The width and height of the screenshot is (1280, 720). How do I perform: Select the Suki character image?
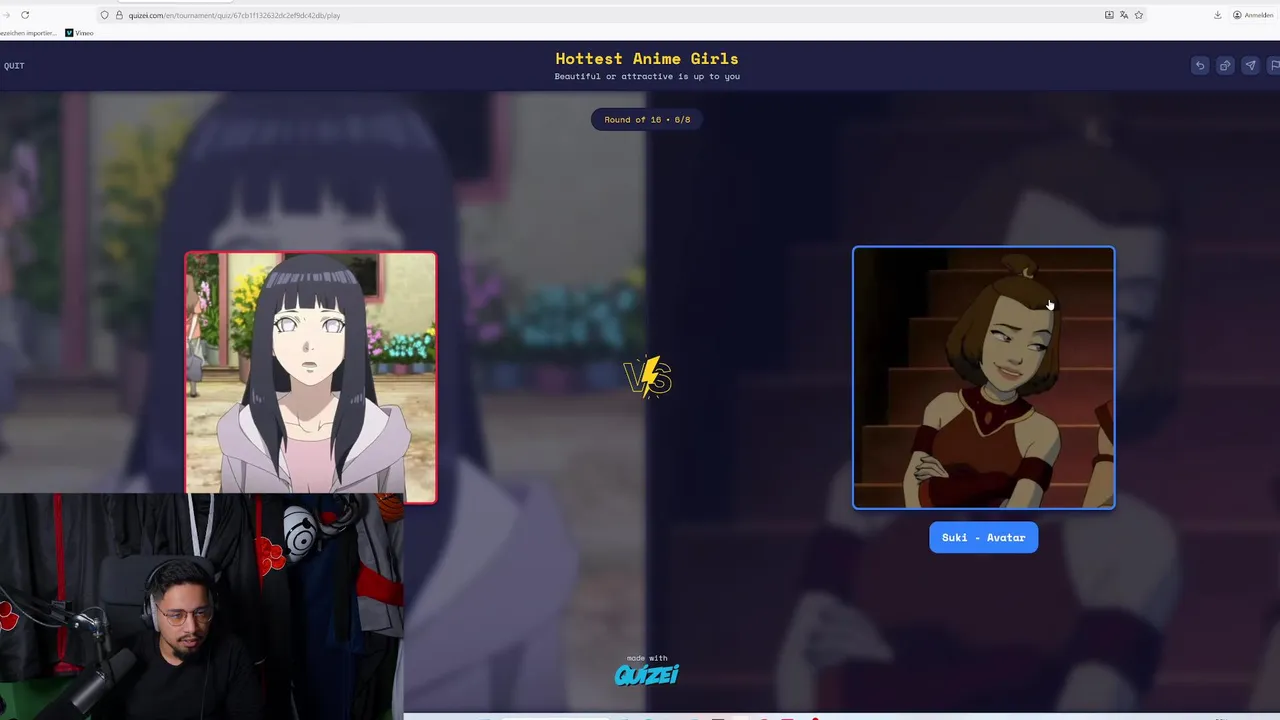[984, 378]
